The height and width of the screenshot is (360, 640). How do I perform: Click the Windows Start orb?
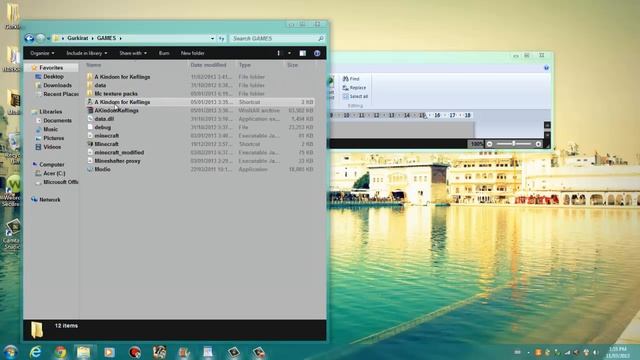tap(10, 351)
